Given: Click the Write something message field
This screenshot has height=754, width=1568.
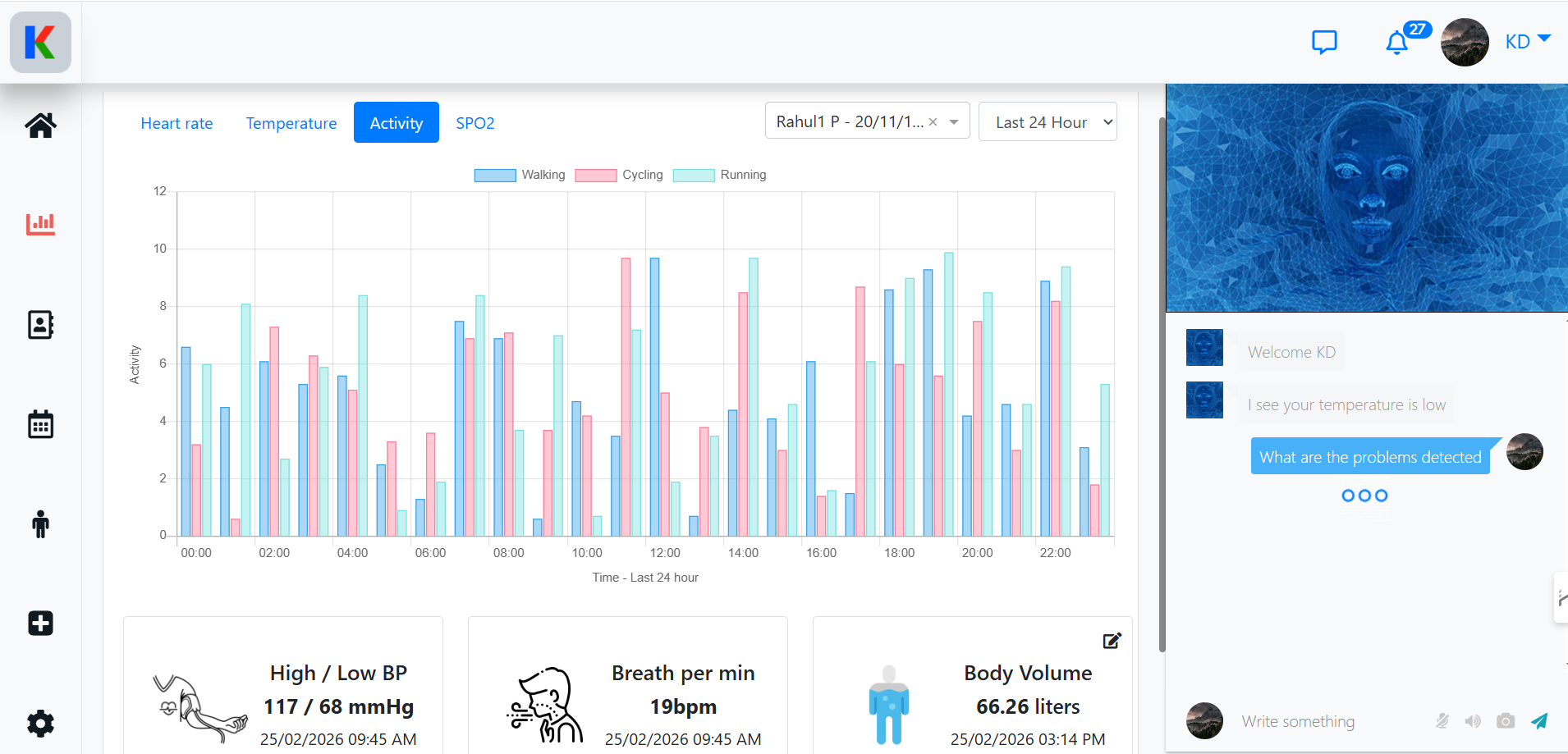Looking at the screenshot, I should [1330, 721].
